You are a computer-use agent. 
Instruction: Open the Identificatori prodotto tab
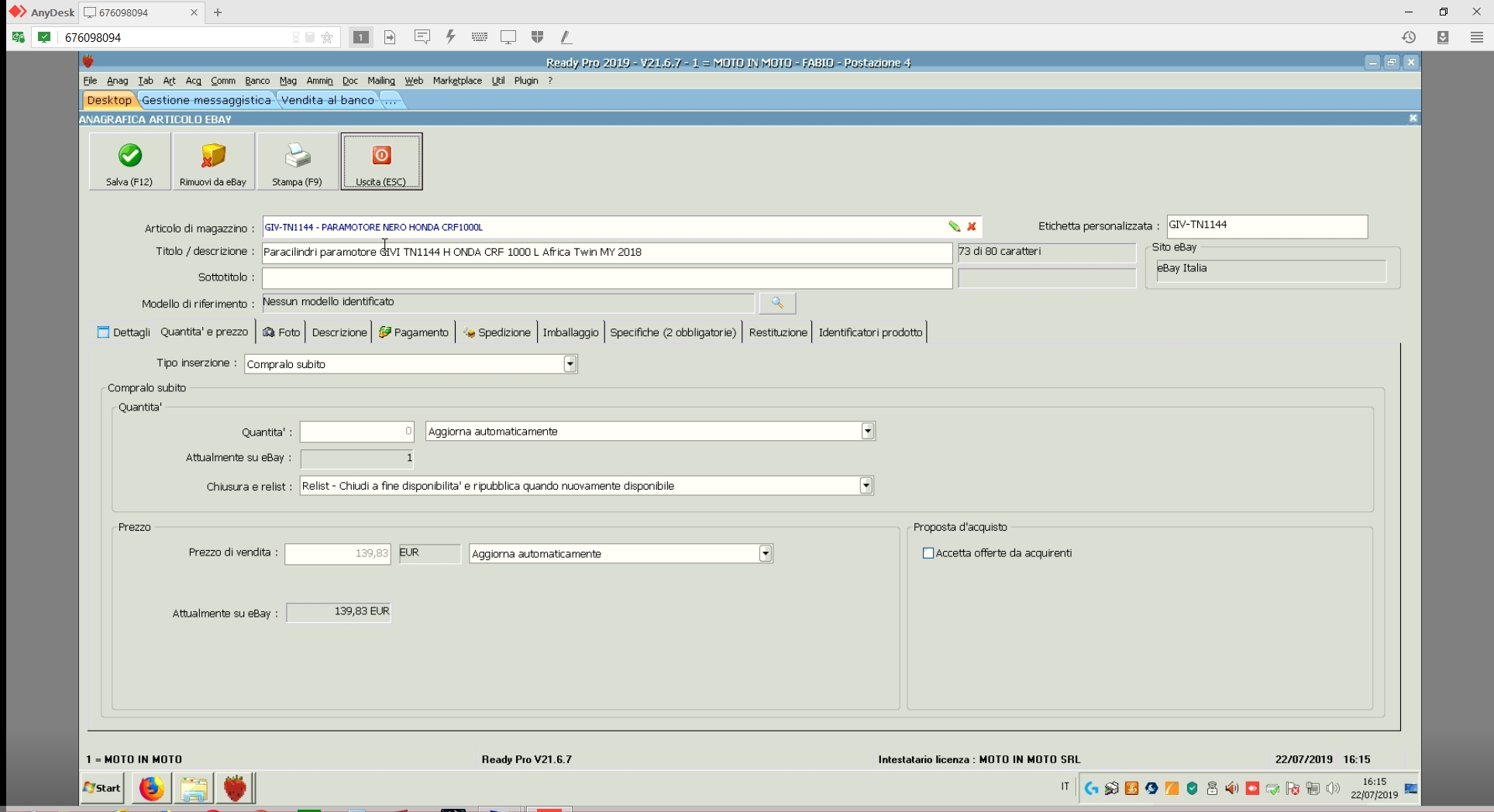click(x=871, y=332)
